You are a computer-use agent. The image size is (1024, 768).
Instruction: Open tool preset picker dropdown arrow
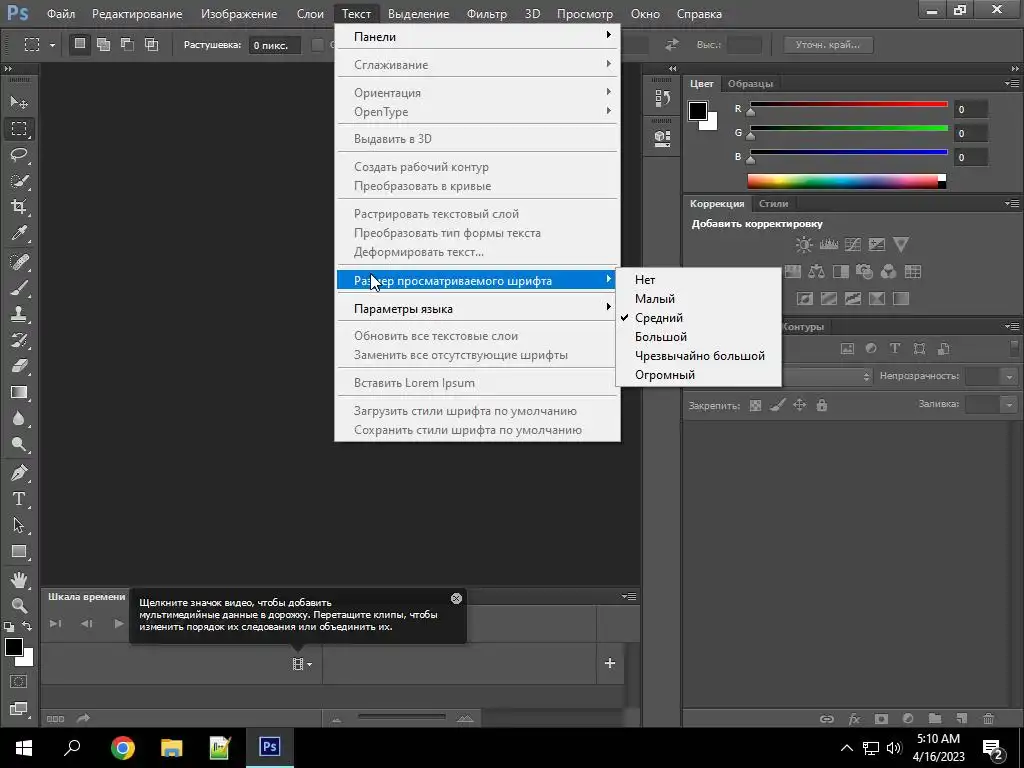(52, 45)
